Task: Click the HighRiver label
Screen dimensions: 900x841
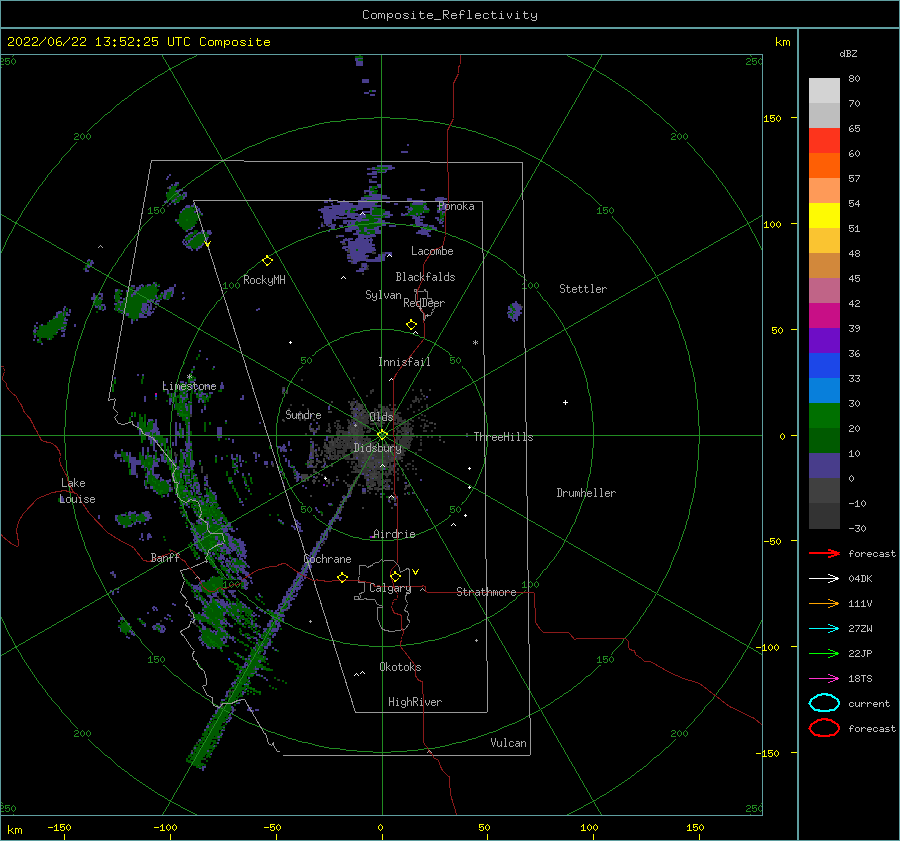Action: (414, 702)
